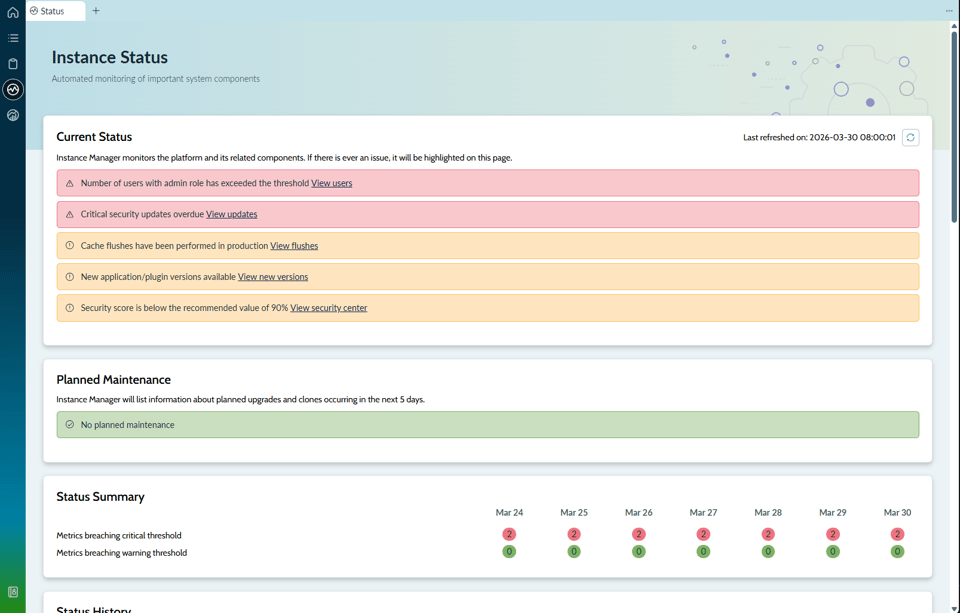This screenshot has width=960, height=613.
Task: Open the list menu icon in sidebar
Action: click(13, 38)
